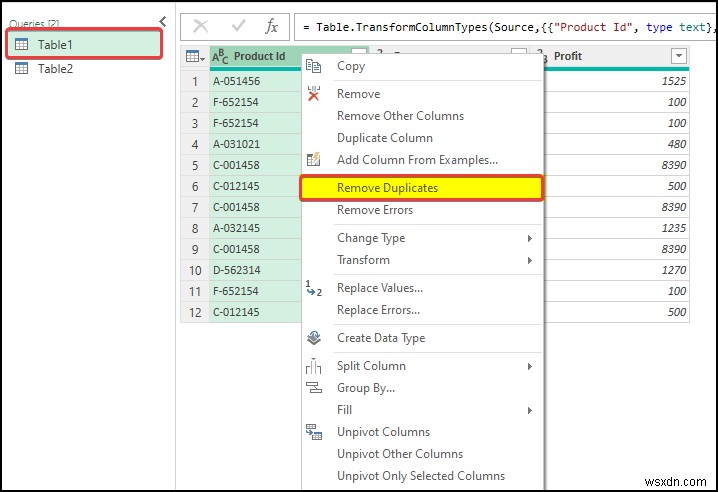
Task: Click row number 5
Action: pyautogui.click(x=195, y=165)
